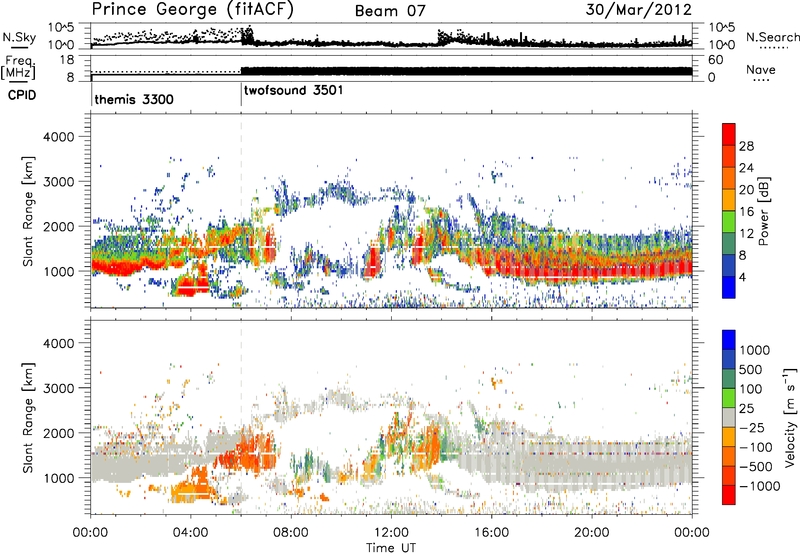The height and width of the screenshot is (554, 800).
Task: Click the 'Freq. [MHz]' axis label
Action: click(18, 67)
